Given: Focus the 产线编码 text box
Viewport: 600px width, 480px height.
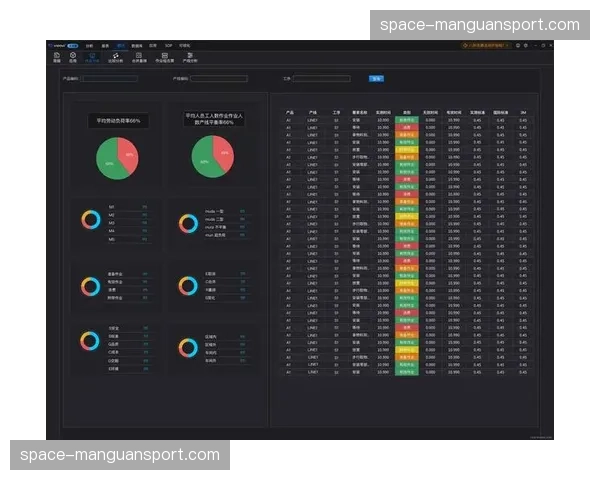Looking at the screenshot, I should click(x=218, y=78).
